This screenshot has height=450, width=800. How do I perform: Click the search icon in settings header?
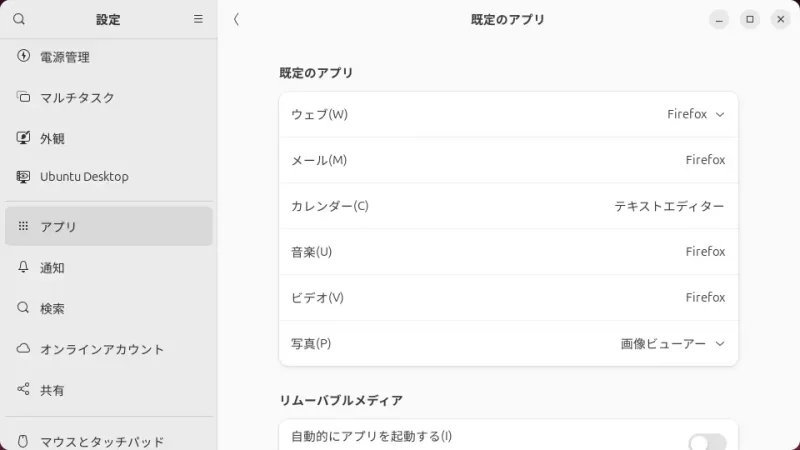click(x=19, y=19)
